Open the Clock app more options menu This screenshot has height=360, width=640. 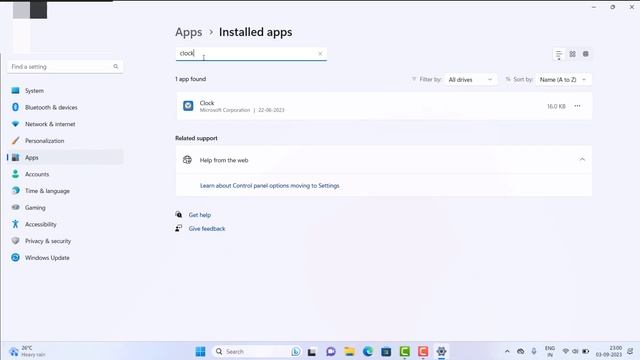pos(577,106)
